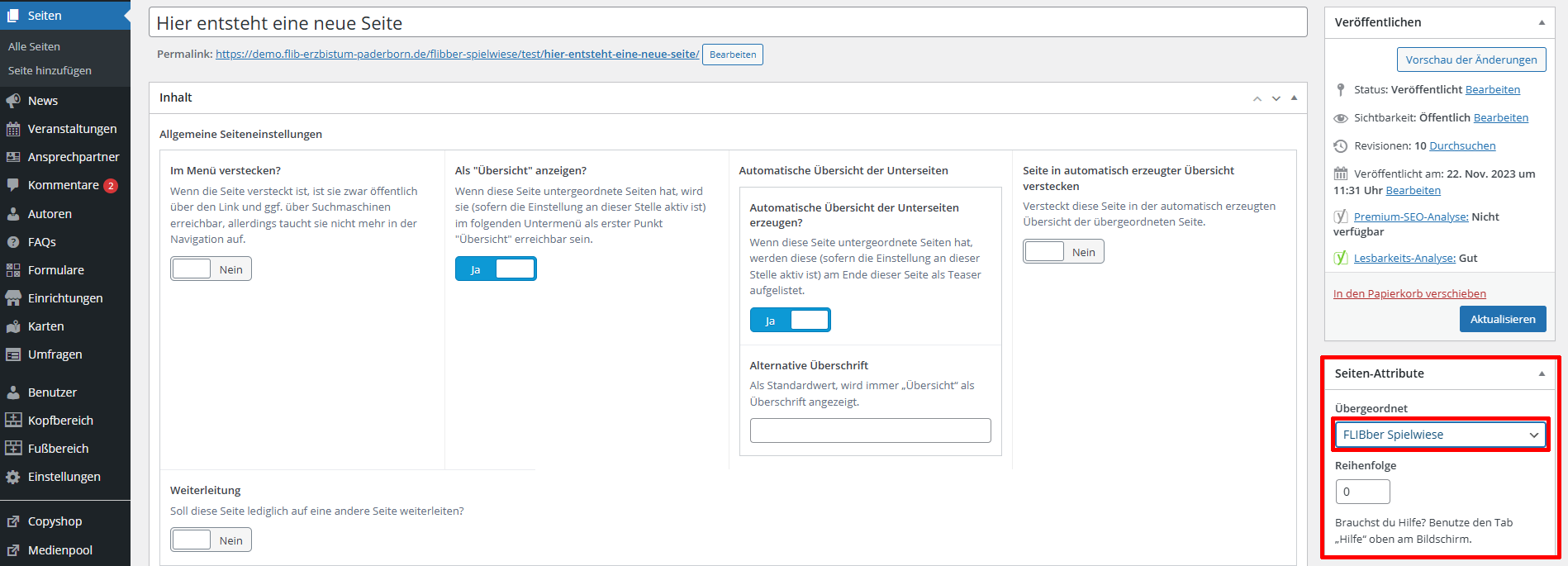The image size is (1568, 566).
Task: Click the FAQs question mark icon
Action: point(13,242)
